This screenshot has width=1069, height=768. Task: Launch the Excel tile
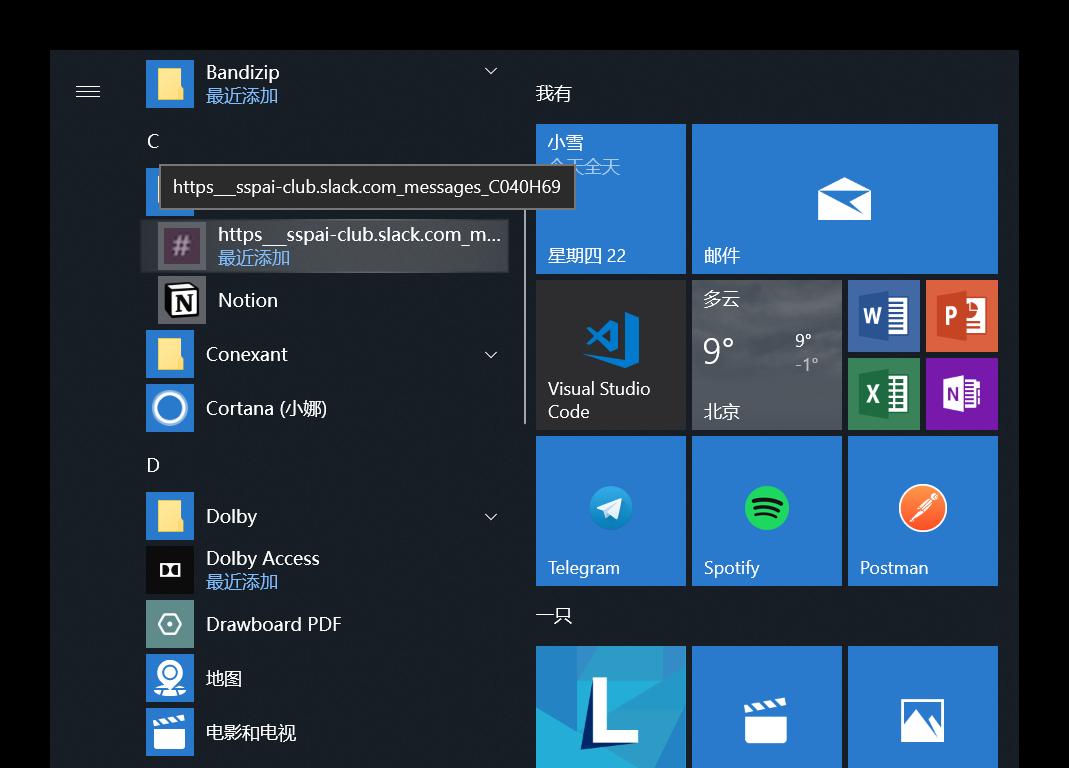click(884, 394)
